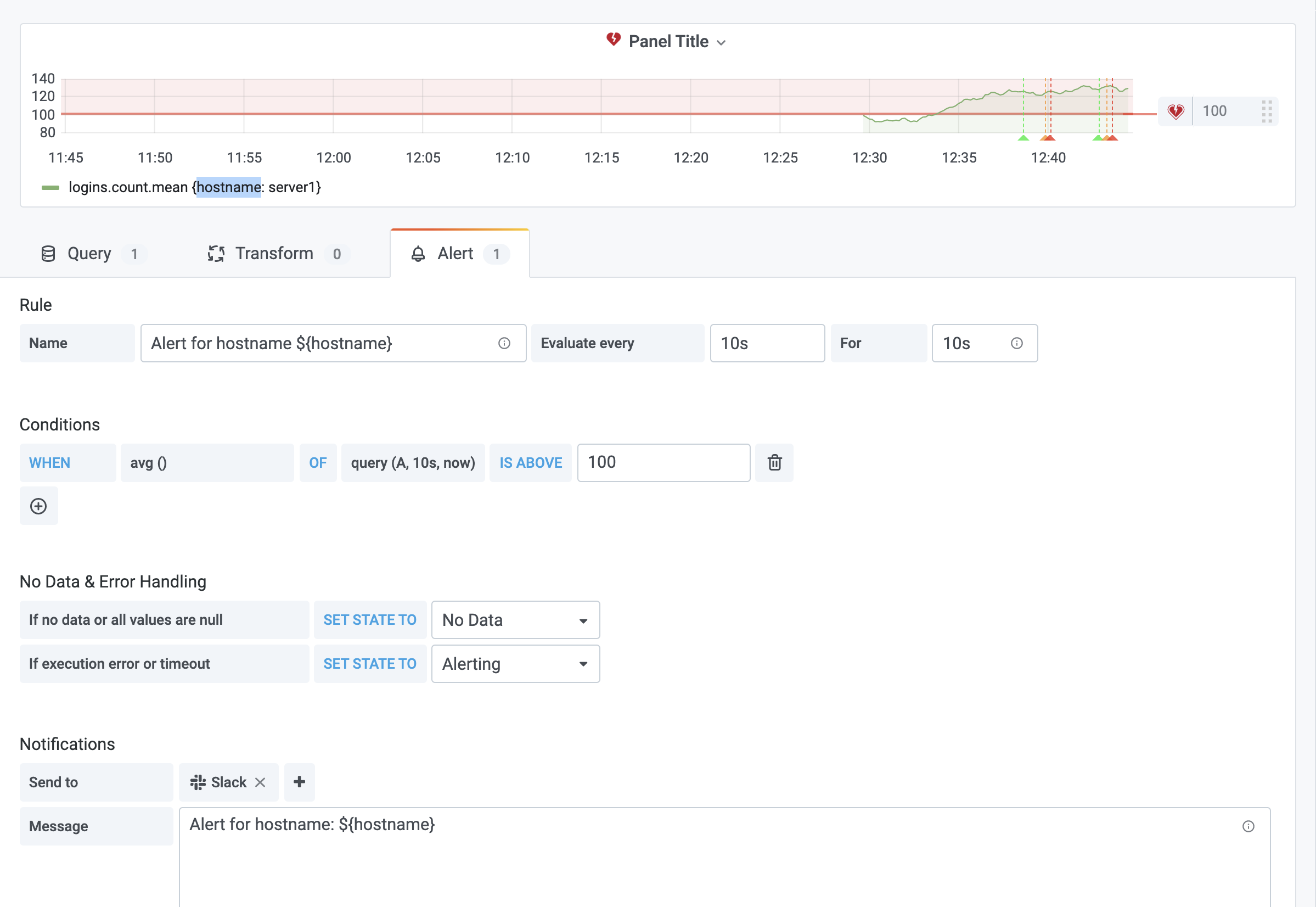Screen dimensions: 1316x907
Task: Click the IS ABOVE condition operator
Action: coord(530,463)
